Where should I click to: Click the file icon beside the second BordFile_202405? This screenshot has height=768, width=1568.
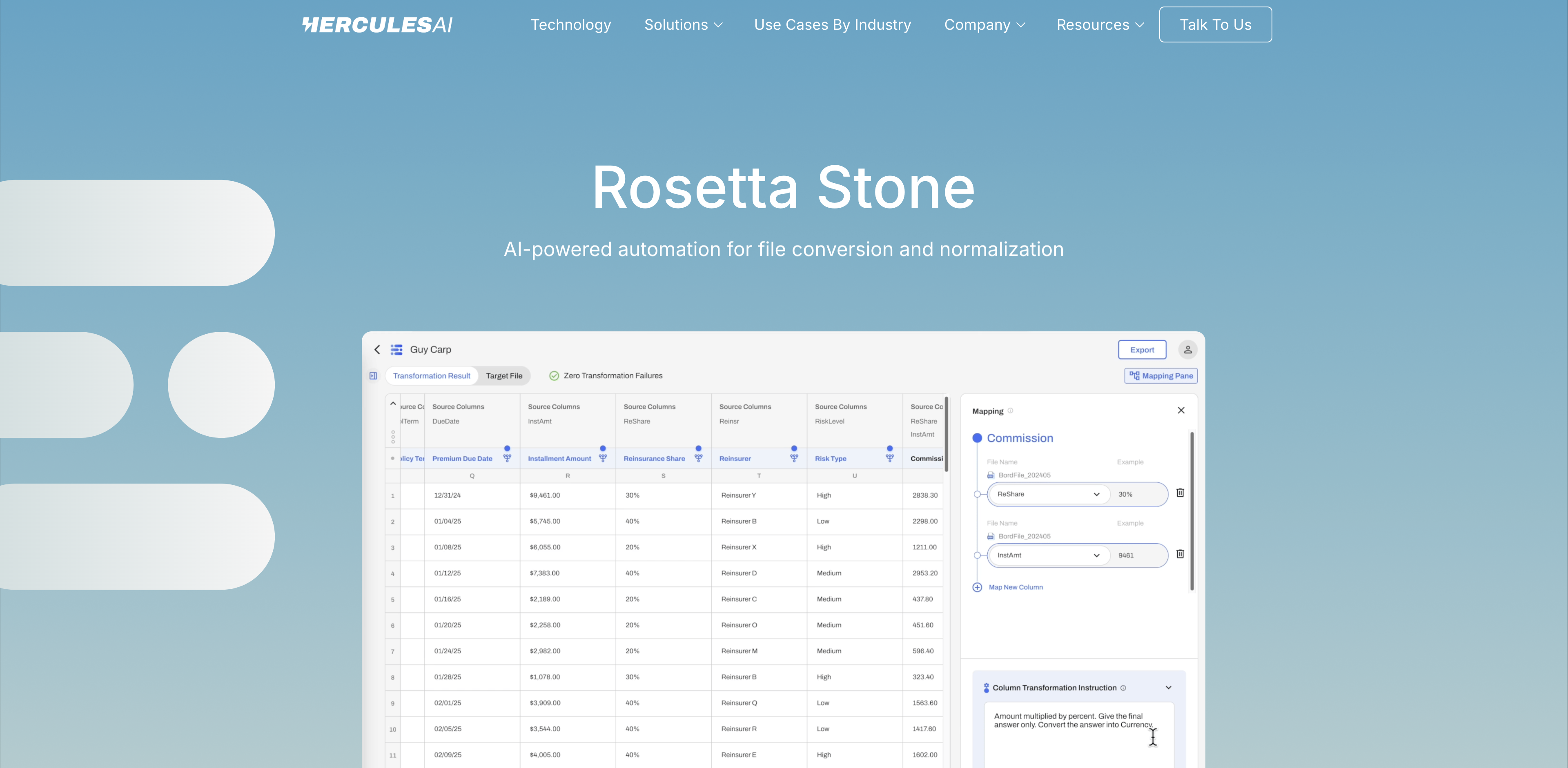pos(990,536)
